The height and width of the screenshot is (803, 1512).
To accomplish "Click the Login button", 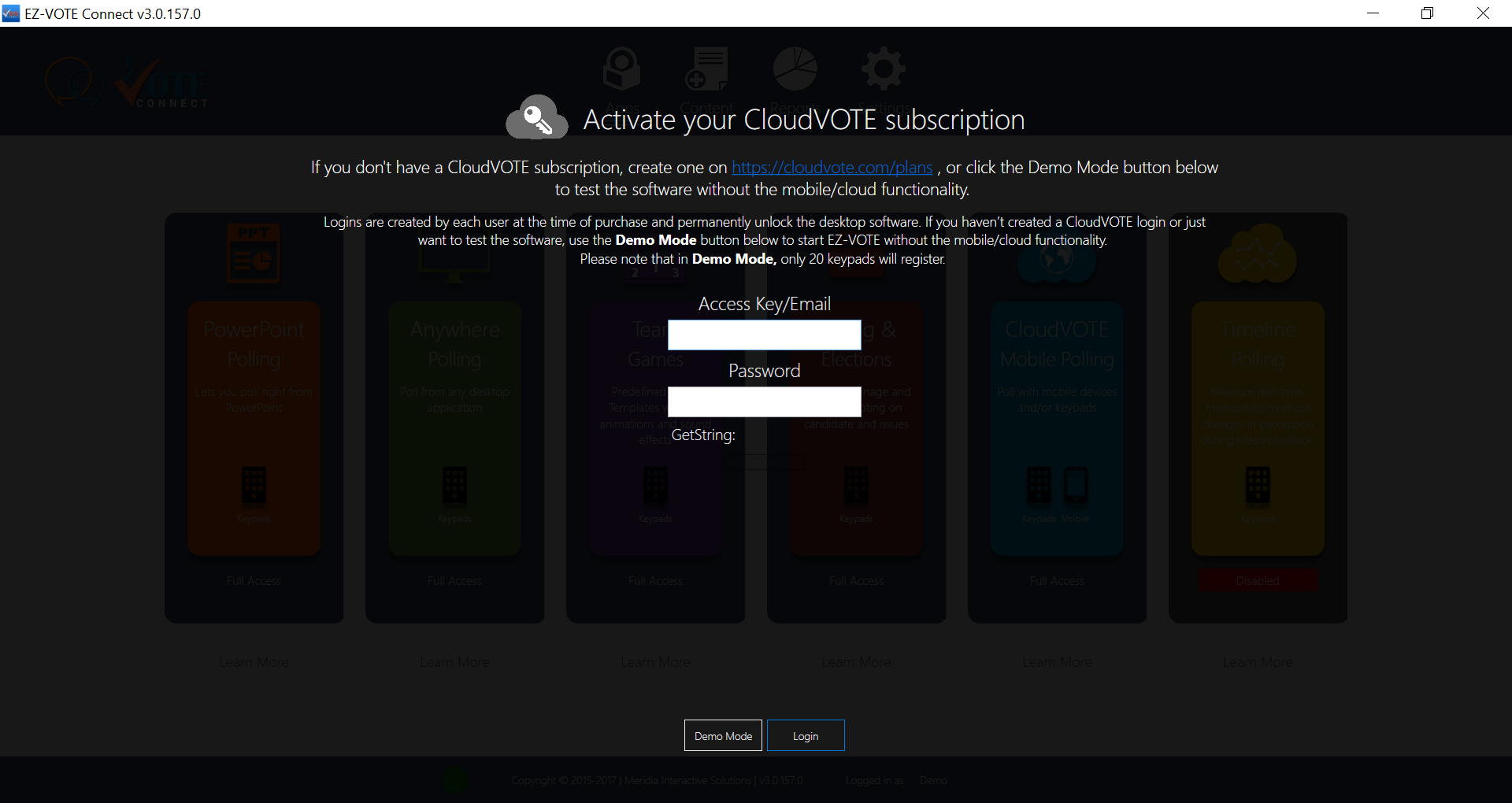I will [x=806, y=735].
